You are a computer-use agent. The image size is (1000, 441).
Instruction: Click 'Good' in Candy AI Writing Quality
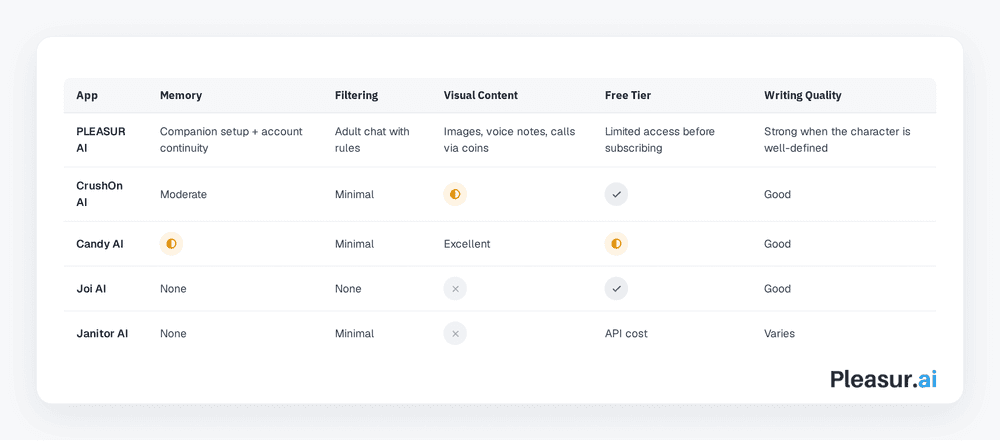(777, 244)
